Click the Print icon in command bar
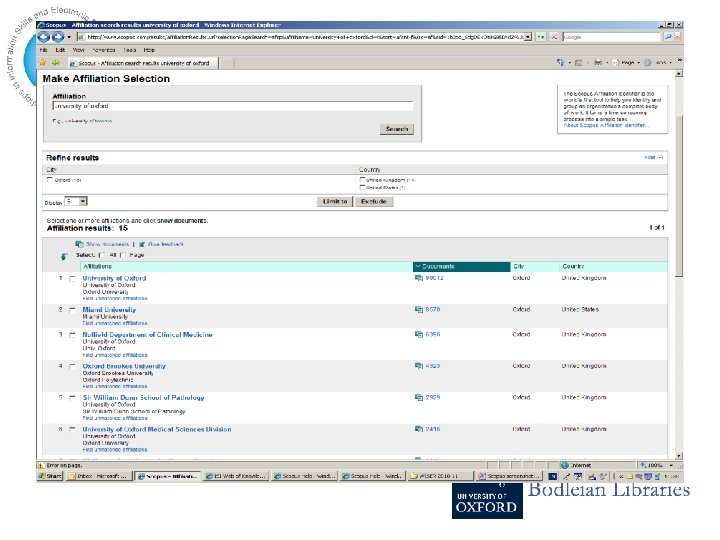 598,62
